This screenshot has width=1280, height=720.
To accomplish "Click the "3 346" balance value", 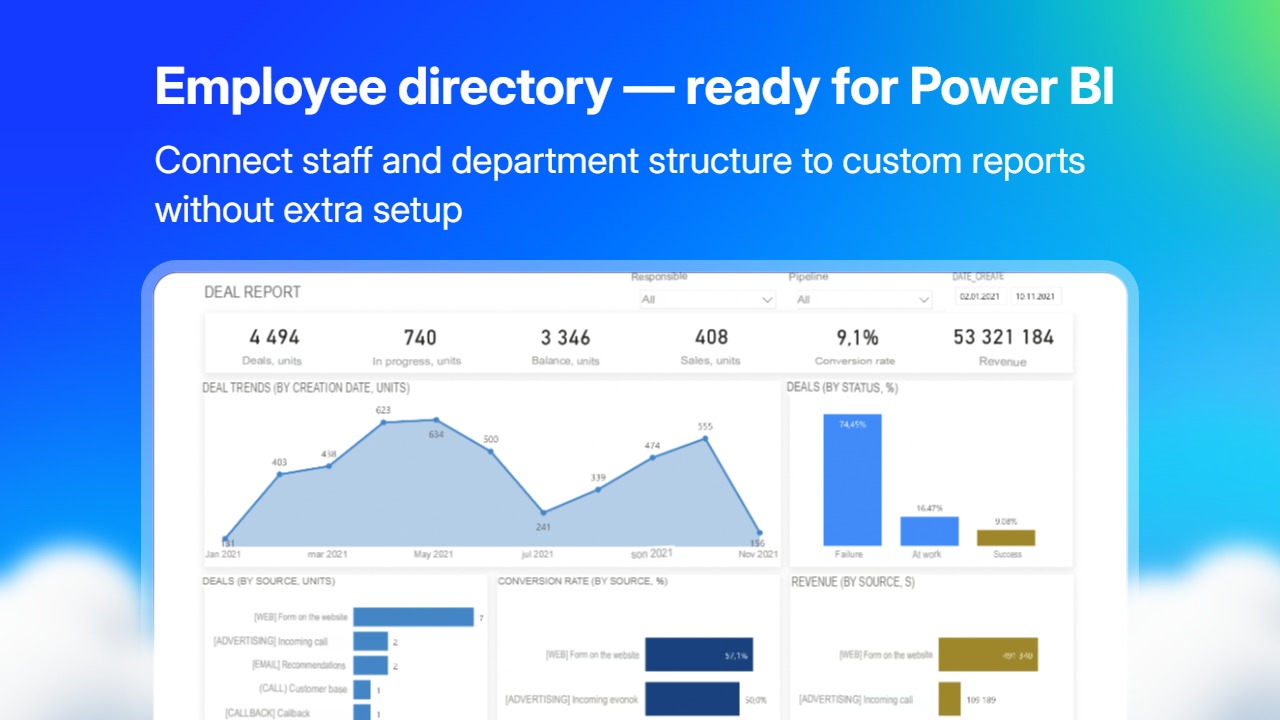I will (x=566, y=337).
